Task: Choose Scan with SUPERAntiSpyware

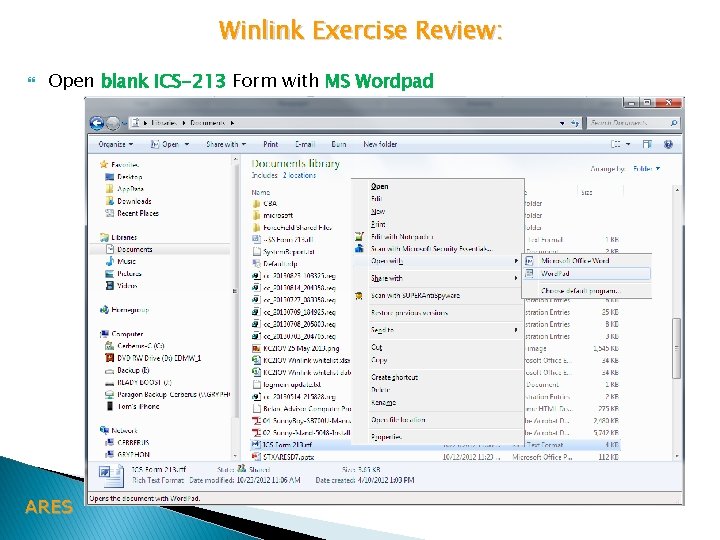Action: [x=415, y=296]
